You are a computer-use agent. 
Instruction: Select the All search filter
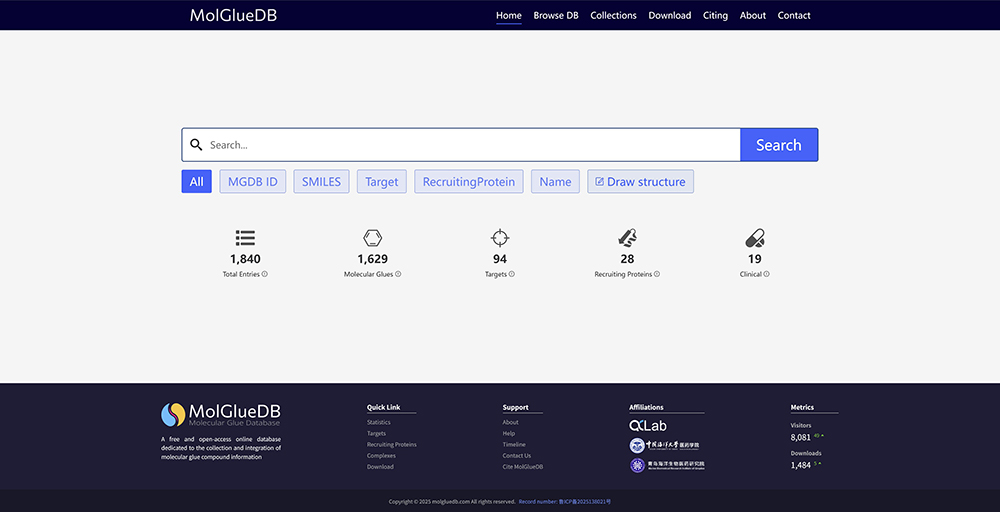pos(196,182)
